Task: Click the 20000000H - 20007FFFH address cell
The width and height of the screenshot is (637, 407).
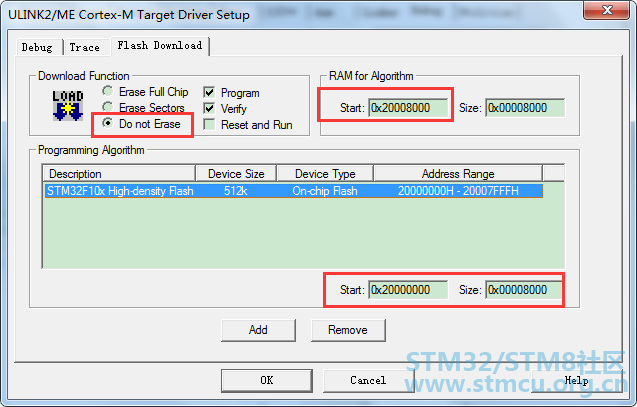Action: [458, 191]
